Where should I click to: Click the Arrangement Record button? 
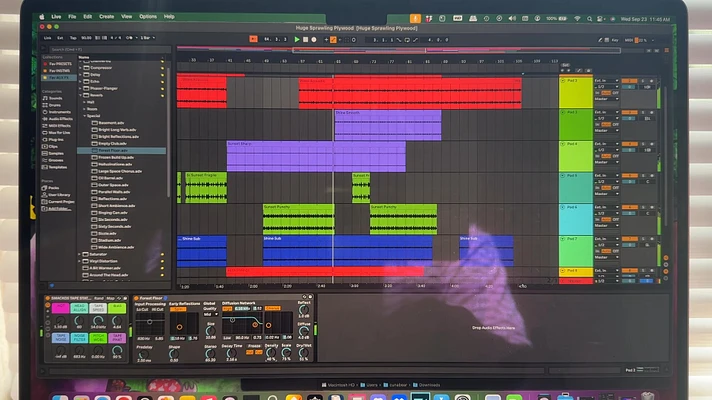click(314, 40)
